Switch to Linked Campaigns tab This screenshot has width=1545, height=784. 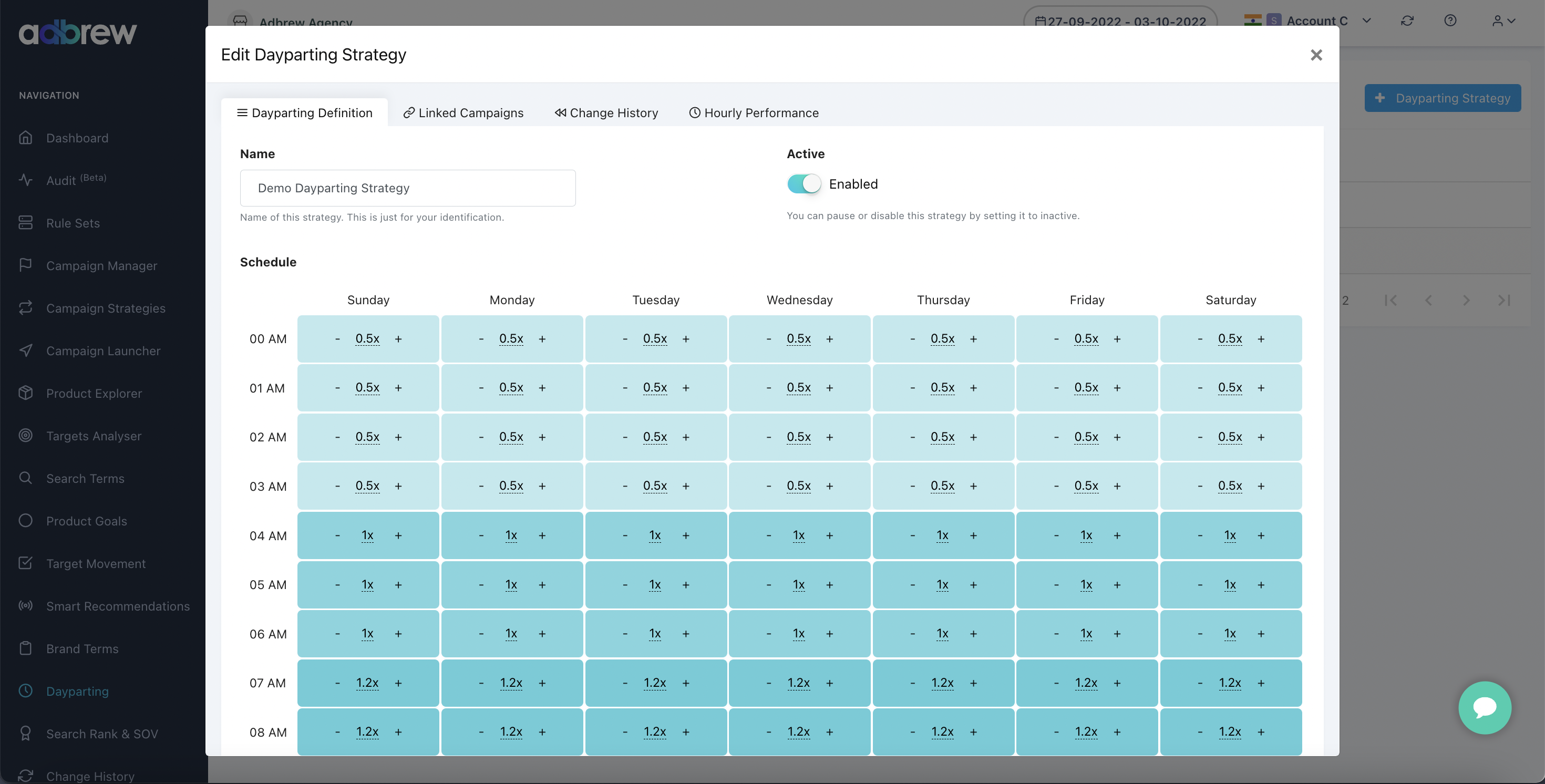click(463, 112)
